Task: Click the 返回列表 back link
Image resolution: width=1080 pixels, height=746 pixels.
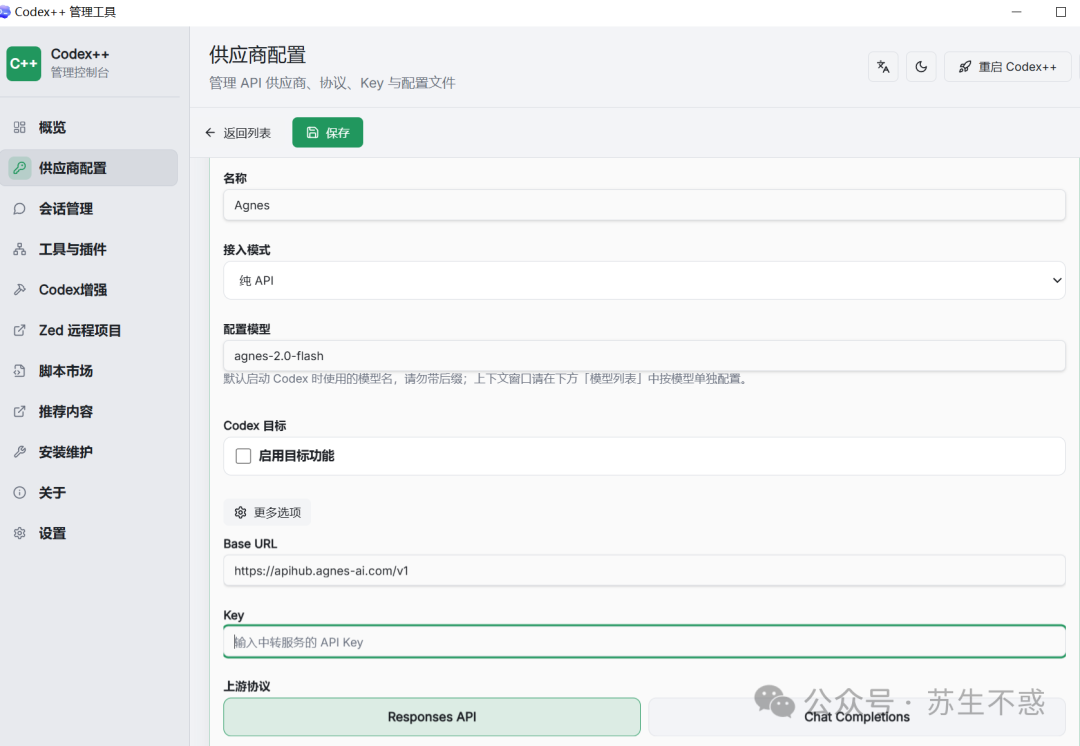Action: [238, 133]
